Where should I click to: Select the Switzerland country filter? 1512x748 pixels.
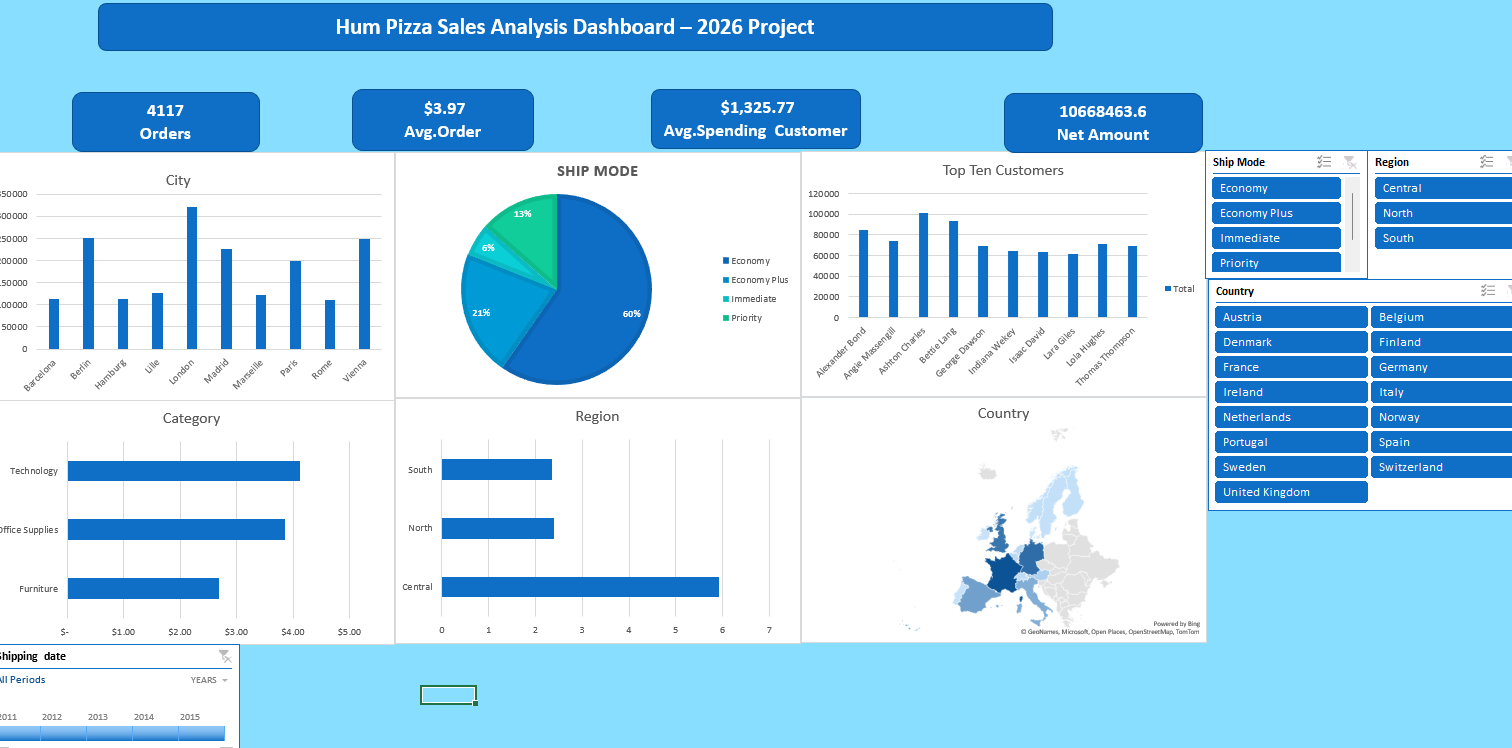pos(1441,467)
